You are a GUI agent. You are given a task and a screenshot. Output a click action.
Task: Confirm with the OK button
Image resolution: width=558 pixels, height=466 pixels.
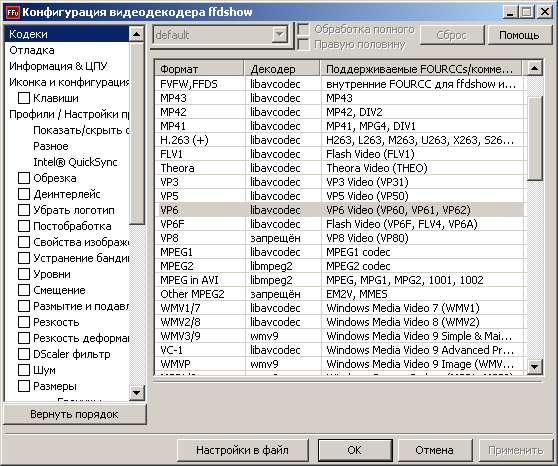[355, 450]
